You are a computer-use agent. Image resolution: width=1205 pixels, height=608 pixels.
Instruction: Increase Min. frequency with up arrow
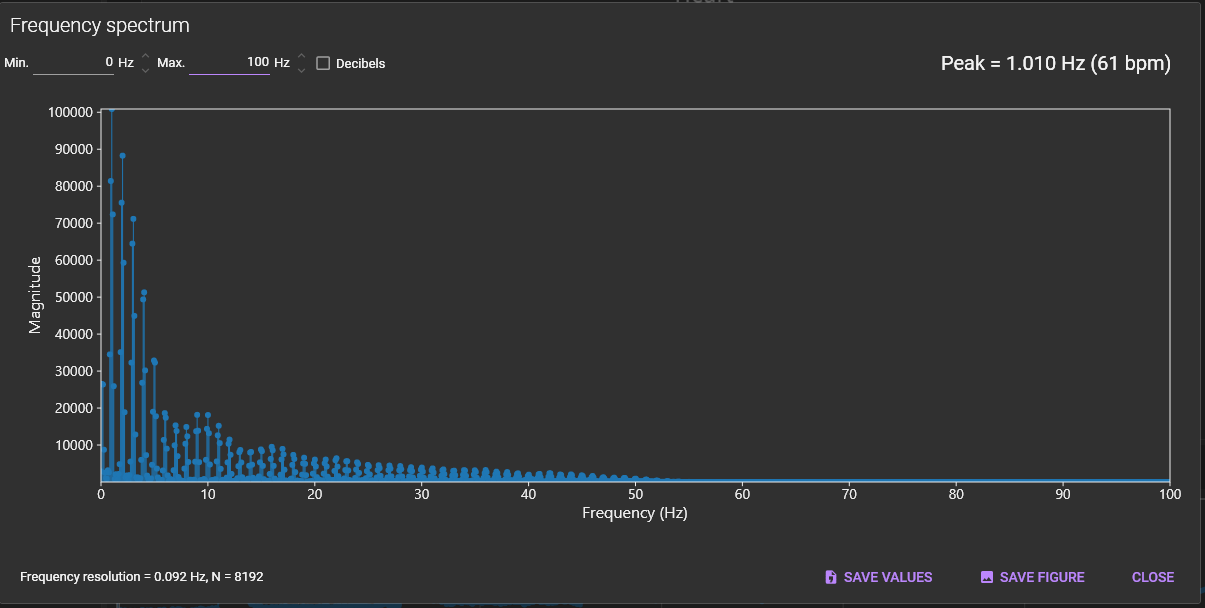(x=145, y=56)
